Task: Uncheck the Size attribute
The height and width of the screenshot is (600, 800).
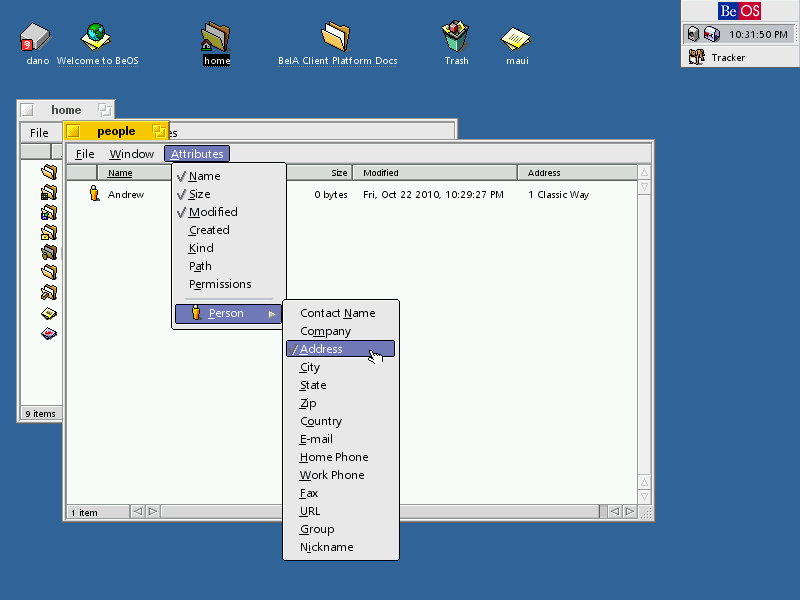Action: pyautogui.click(x=200, y=193)
